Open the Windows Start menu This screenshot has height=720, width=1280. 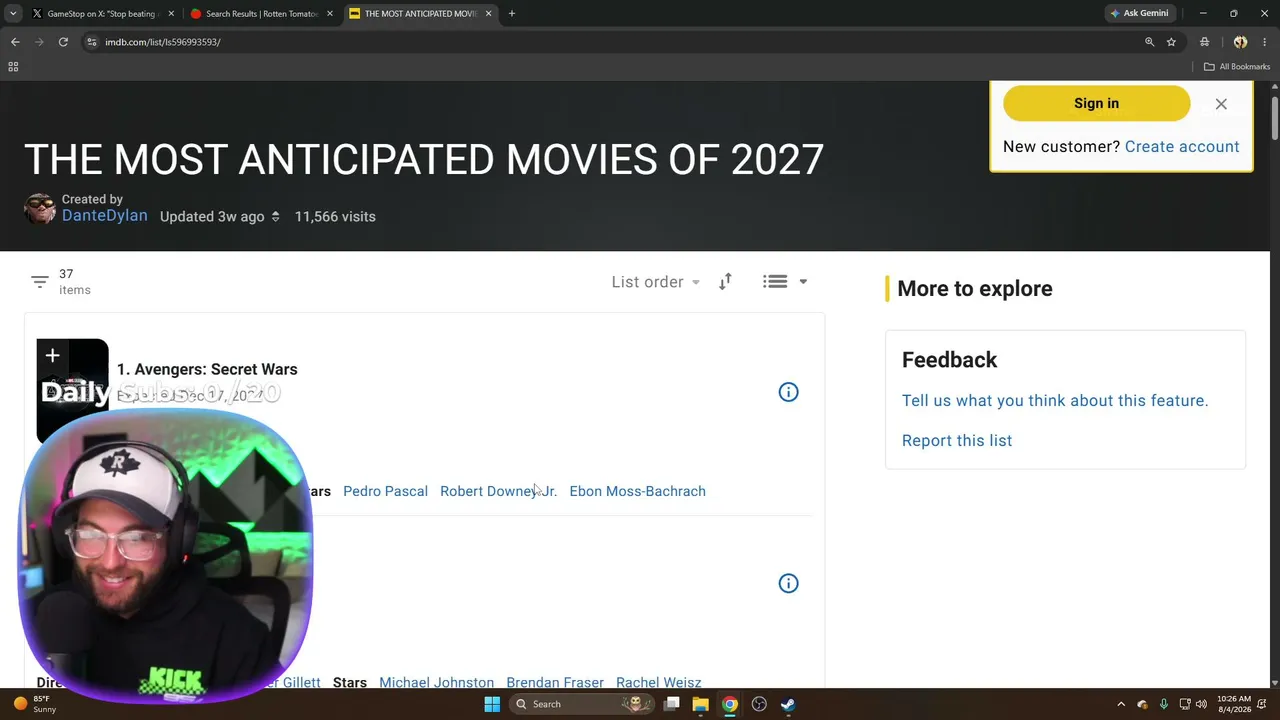pyautogui.click(x=492, y=704)
